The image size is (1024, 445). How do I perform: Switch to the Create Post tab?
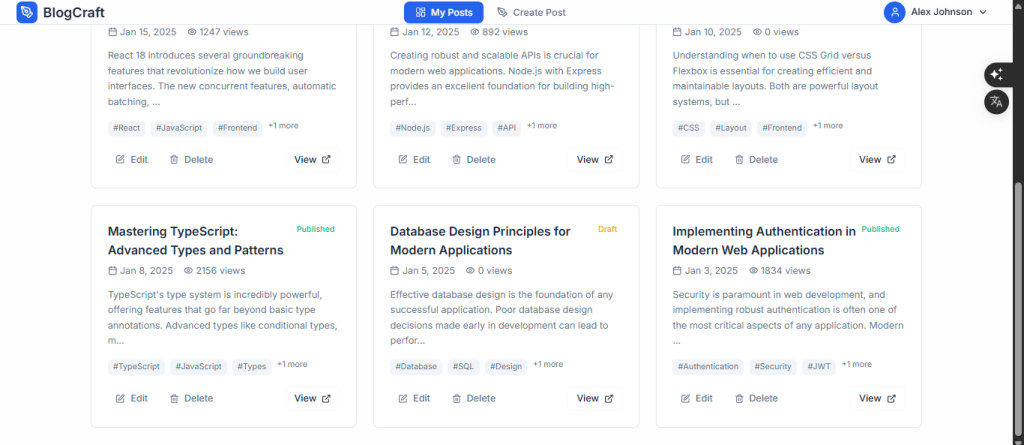(531, 12)
